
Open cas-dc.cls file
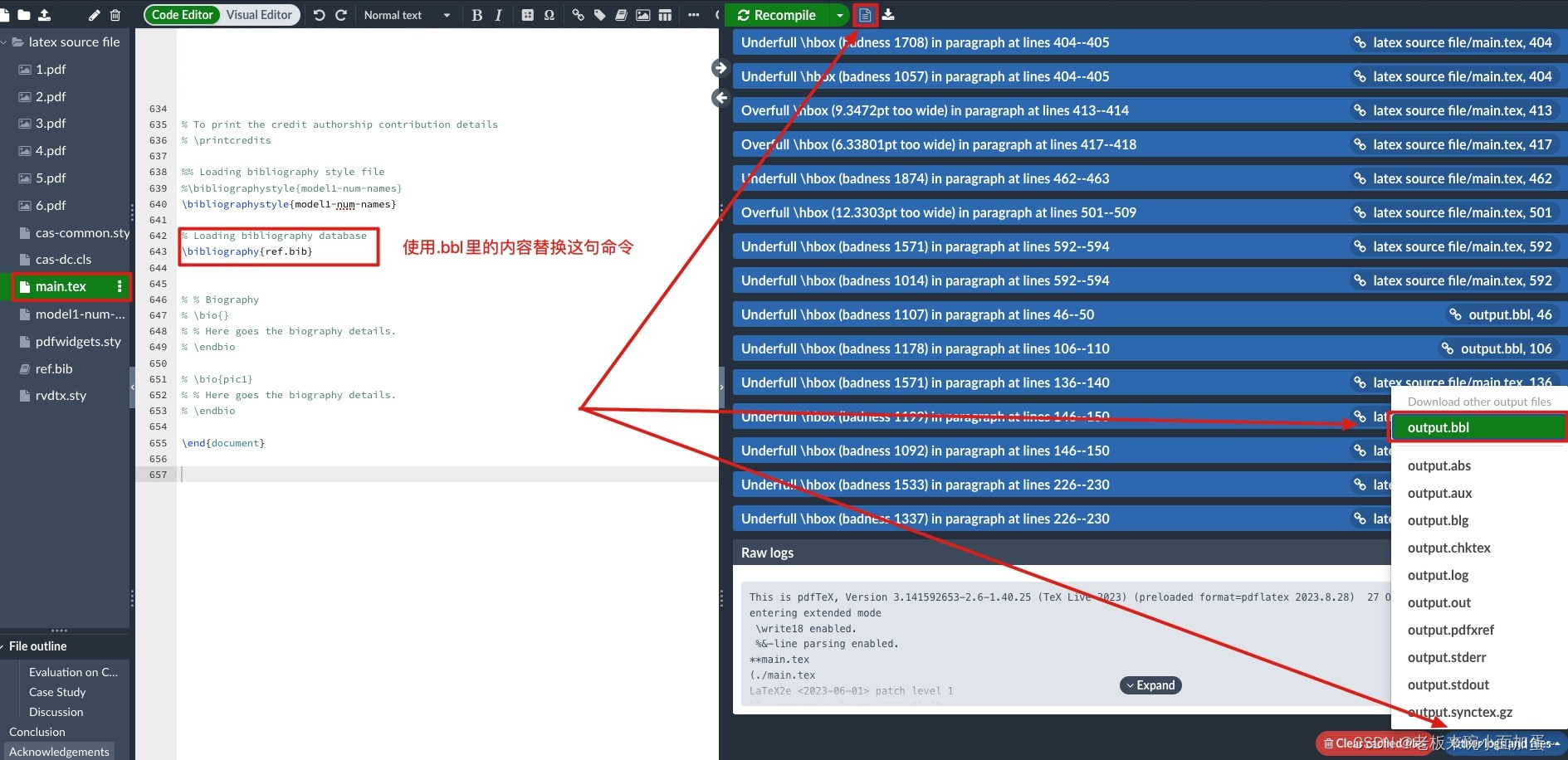pyautogui.click(x=65, y=260)
